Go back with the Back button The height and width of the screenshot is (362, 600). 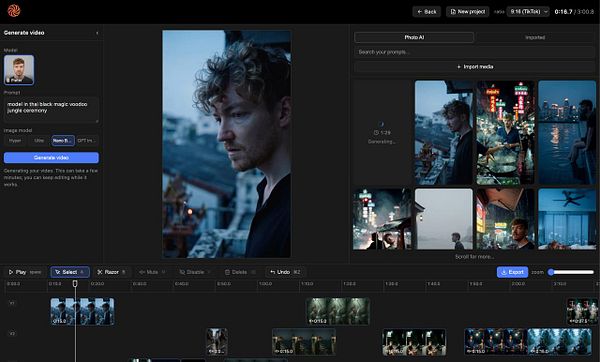pos(427,11)
